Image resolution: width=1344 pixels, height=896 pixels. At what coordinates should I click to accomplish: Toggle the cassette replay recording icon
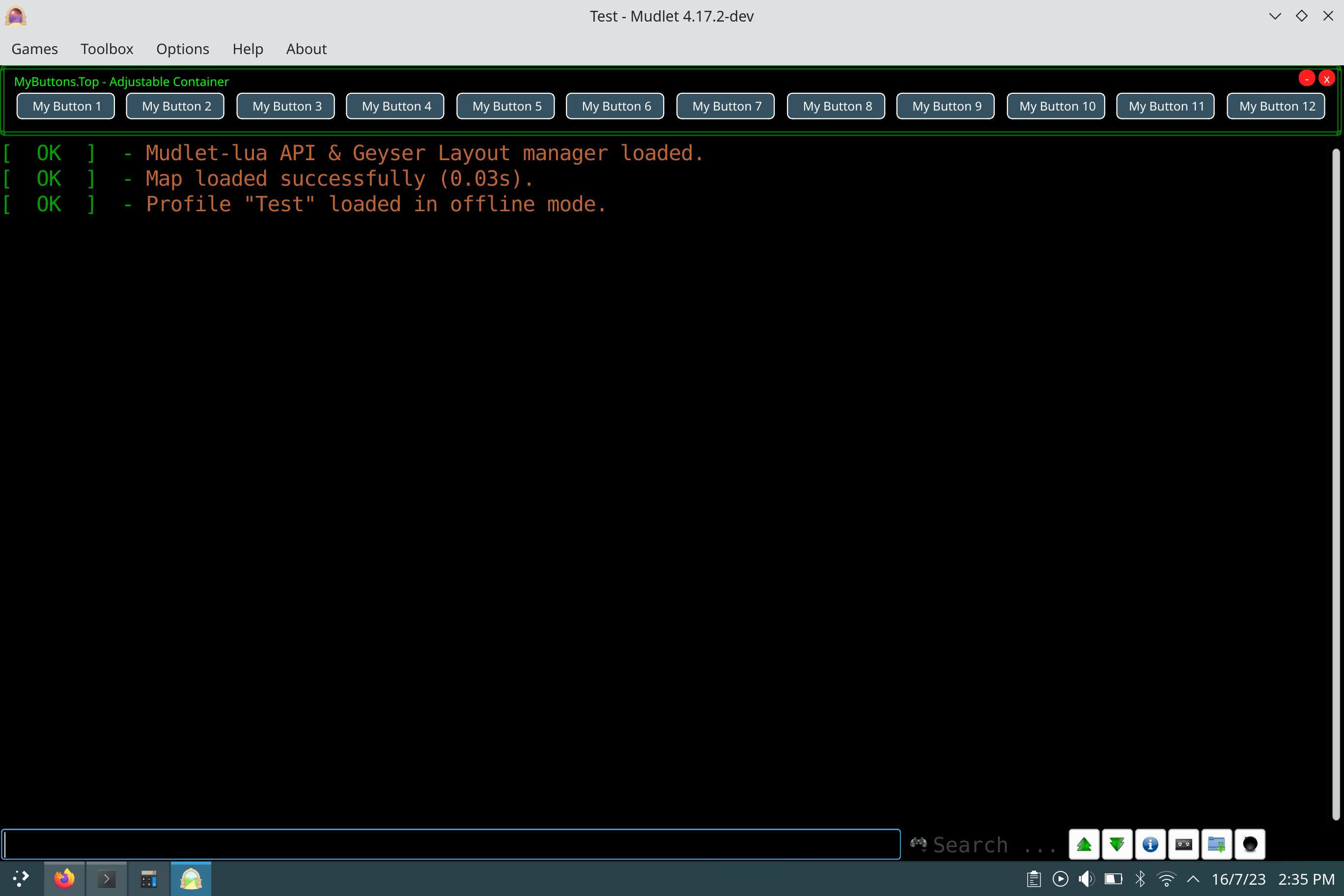pos(1183,844)
